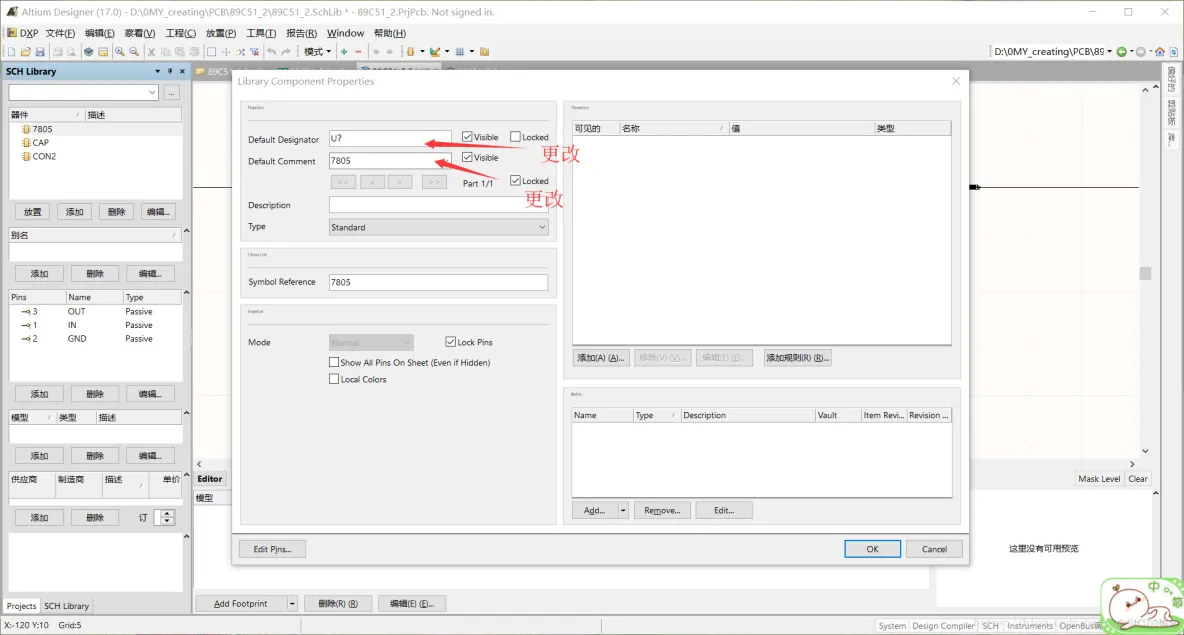Switch to the Projects panel tab

tap(21, 606)
